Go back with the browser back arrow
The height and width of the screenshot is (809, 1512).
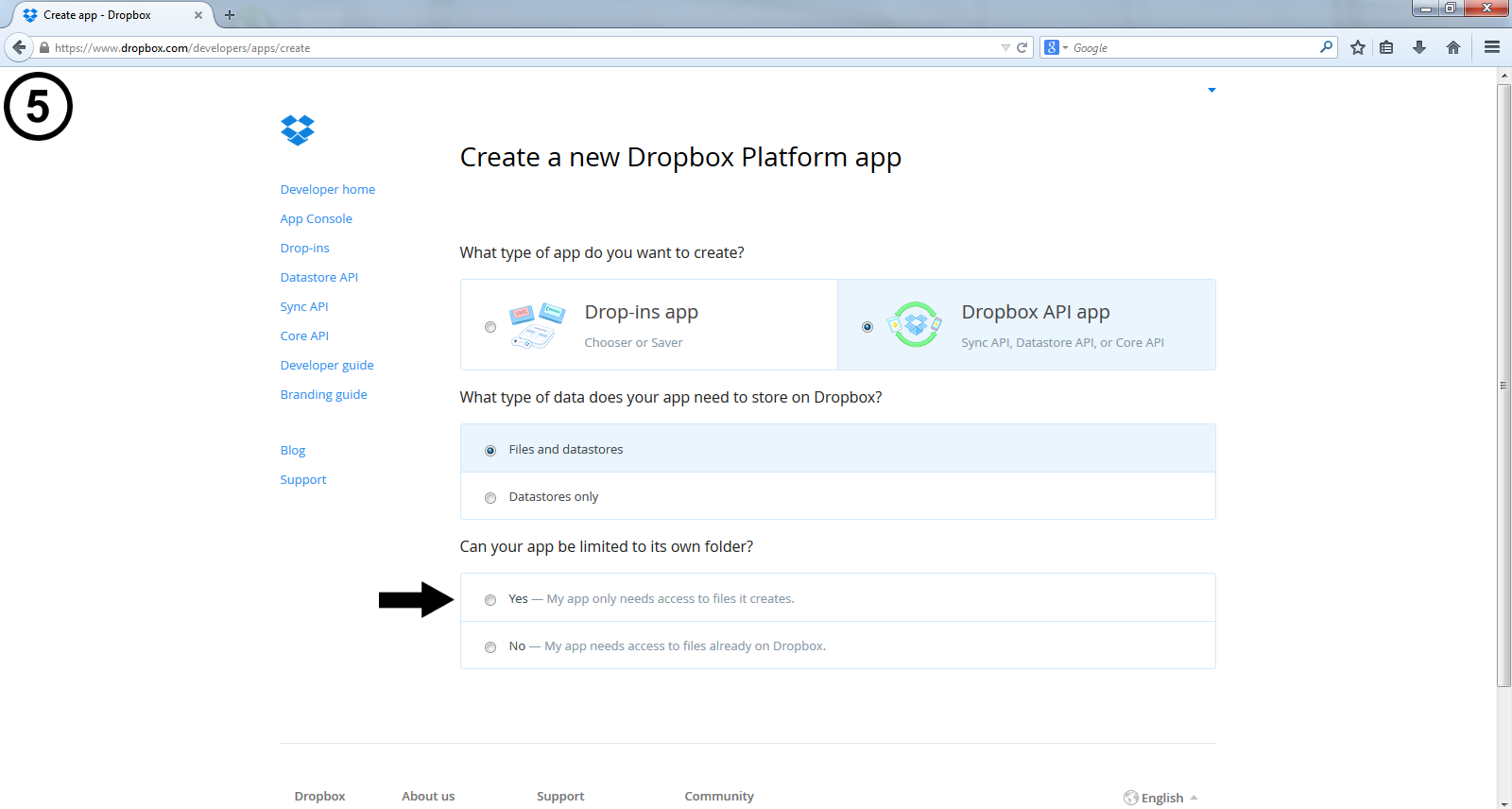point(19,47)
